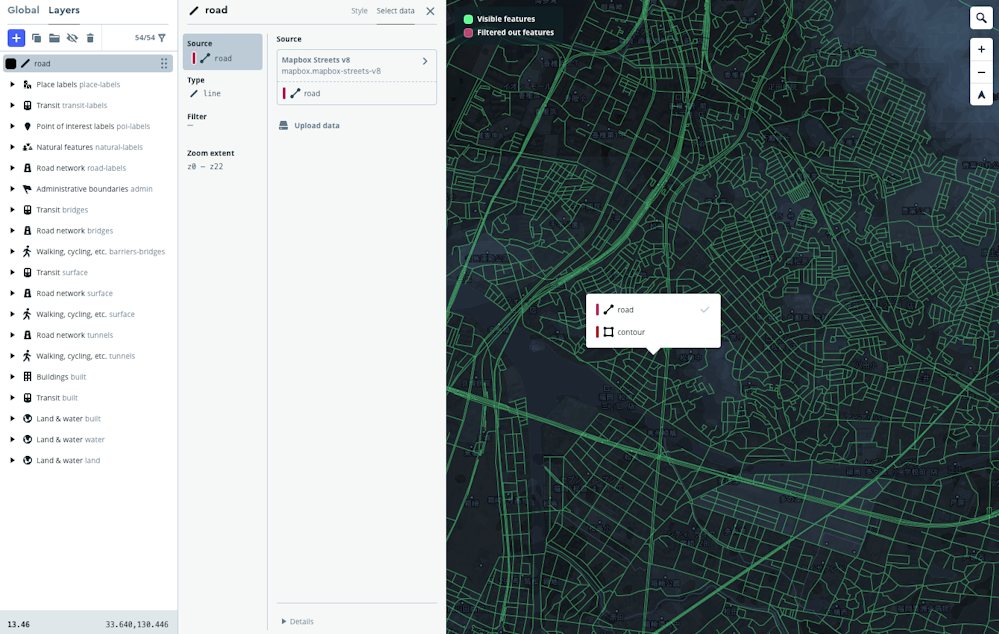Choose road in the map popup
The height and width of the screenshot is (634, 999).
tap(653, 310)
